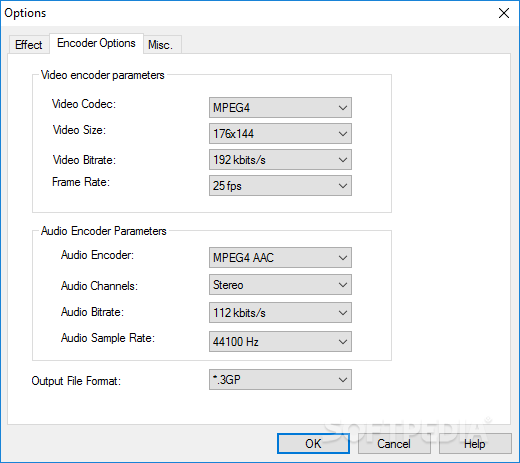This screenshot has width=520, height=463.
Task: Open Help for the Options dialog
Action: pos(475,444)
